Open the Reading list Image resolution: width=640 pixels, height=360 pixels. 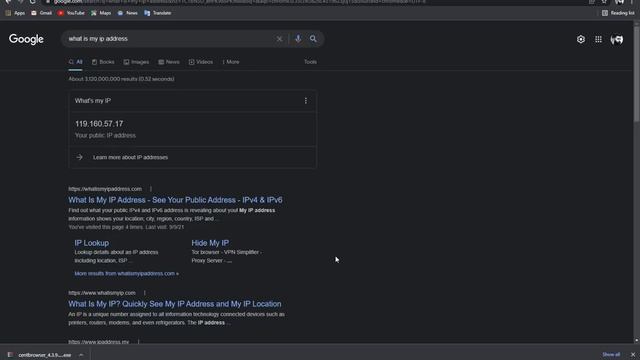click(x=618, y=13)
